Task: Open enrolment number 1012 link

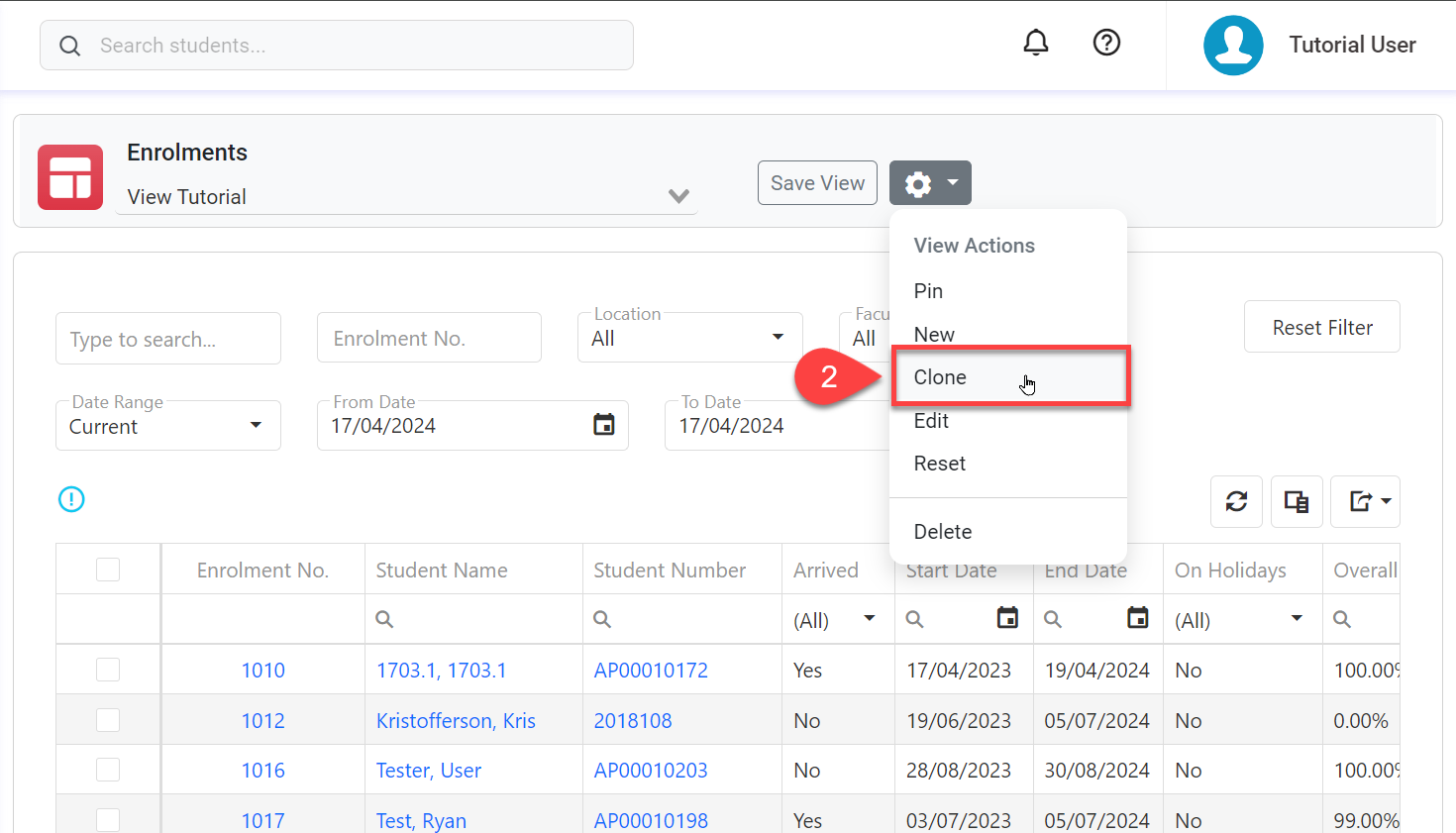Action: [263, 721]
